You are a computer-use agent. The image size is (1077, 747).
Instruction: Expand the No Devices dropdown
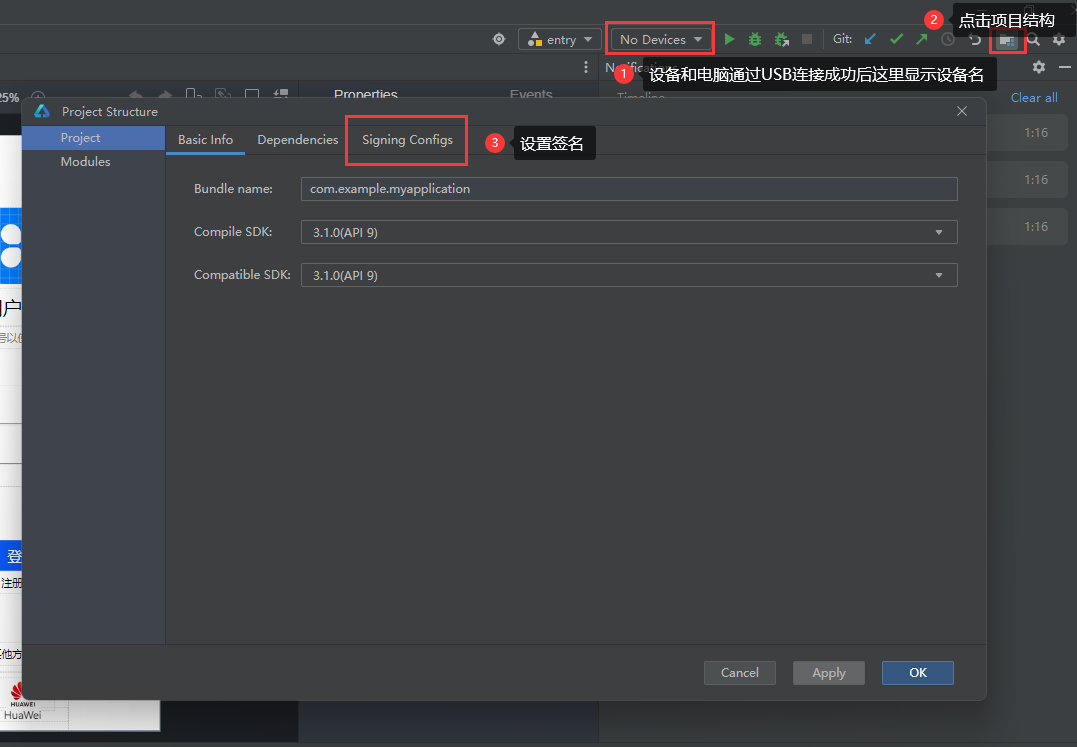[x=660, y=39]
